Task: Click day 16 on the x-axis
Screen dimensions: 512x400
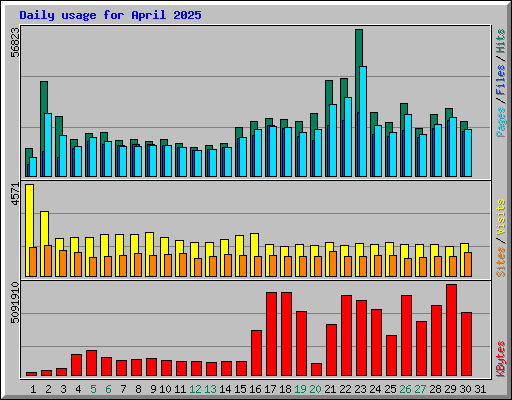Action: 255,389
